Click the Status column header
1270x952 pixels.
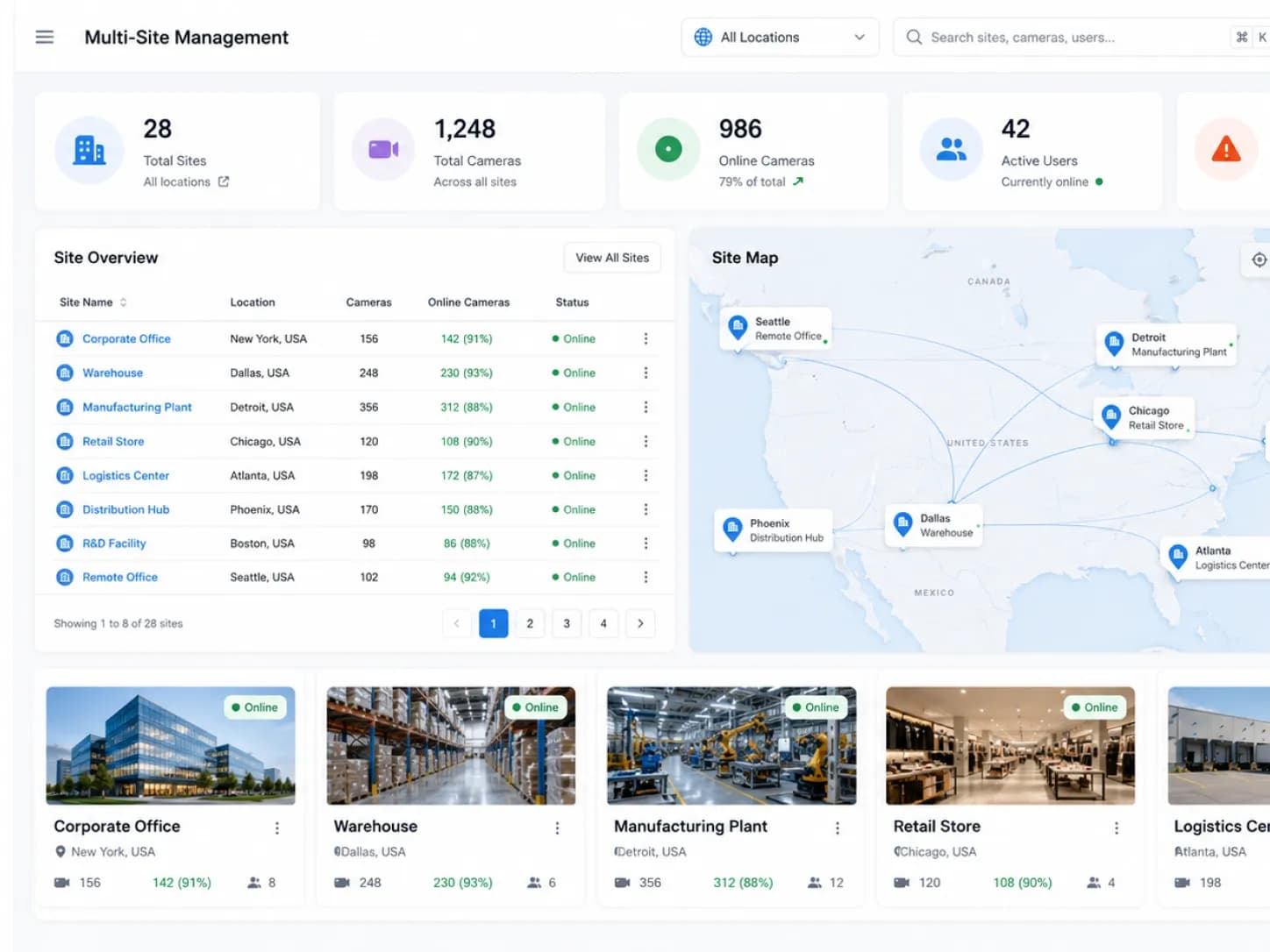coord(572,302)
